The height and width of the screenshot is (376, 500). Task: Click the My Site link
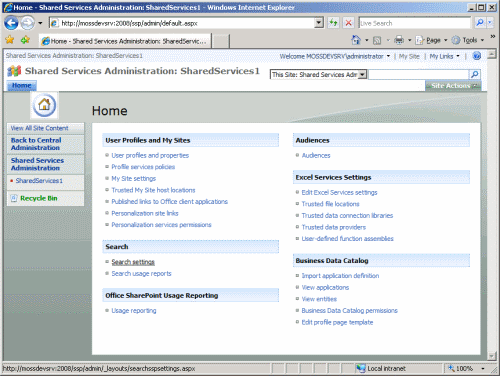point(409,56)
